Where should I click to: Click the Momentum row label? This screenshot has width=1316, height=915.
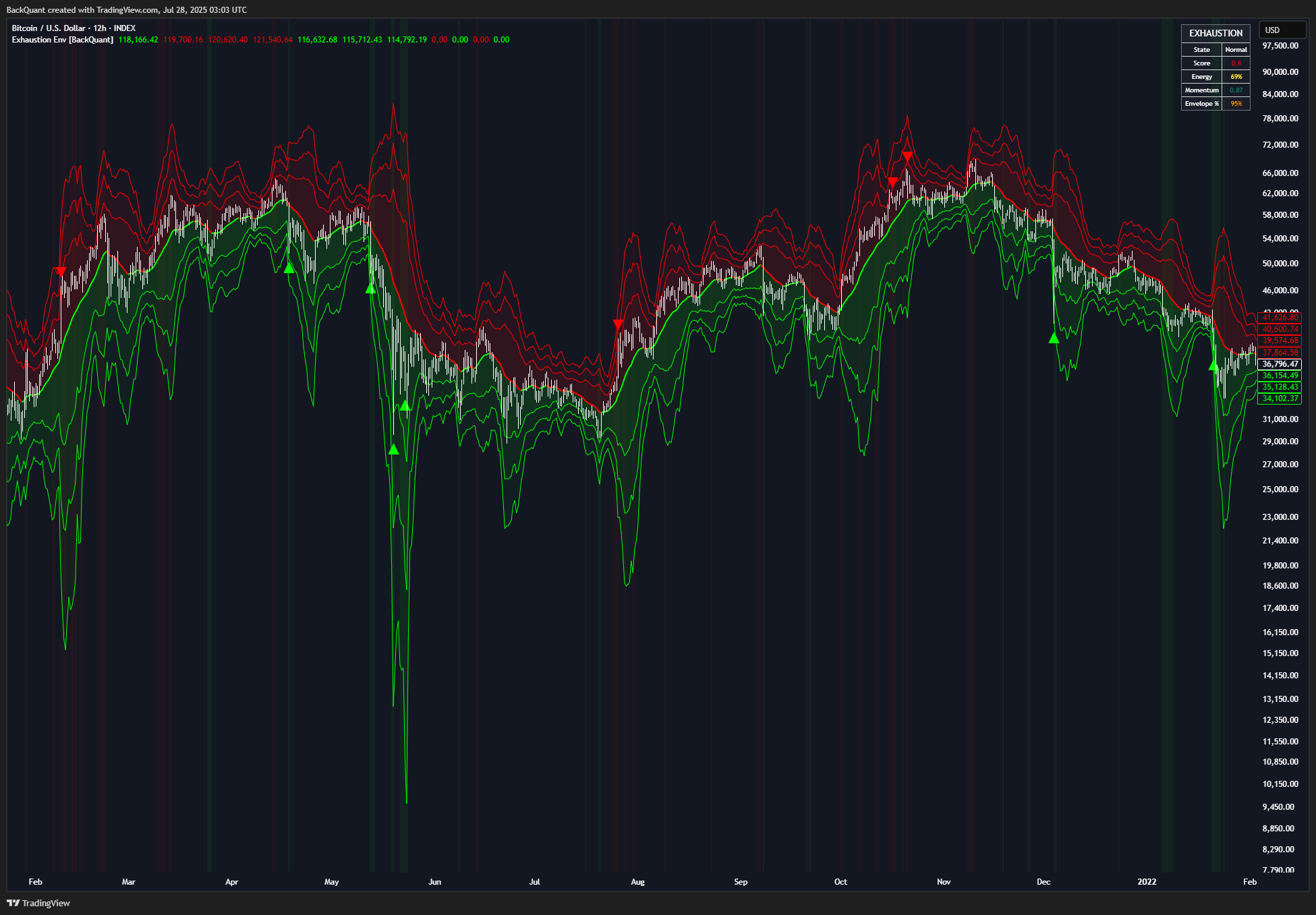[1201, 90]
